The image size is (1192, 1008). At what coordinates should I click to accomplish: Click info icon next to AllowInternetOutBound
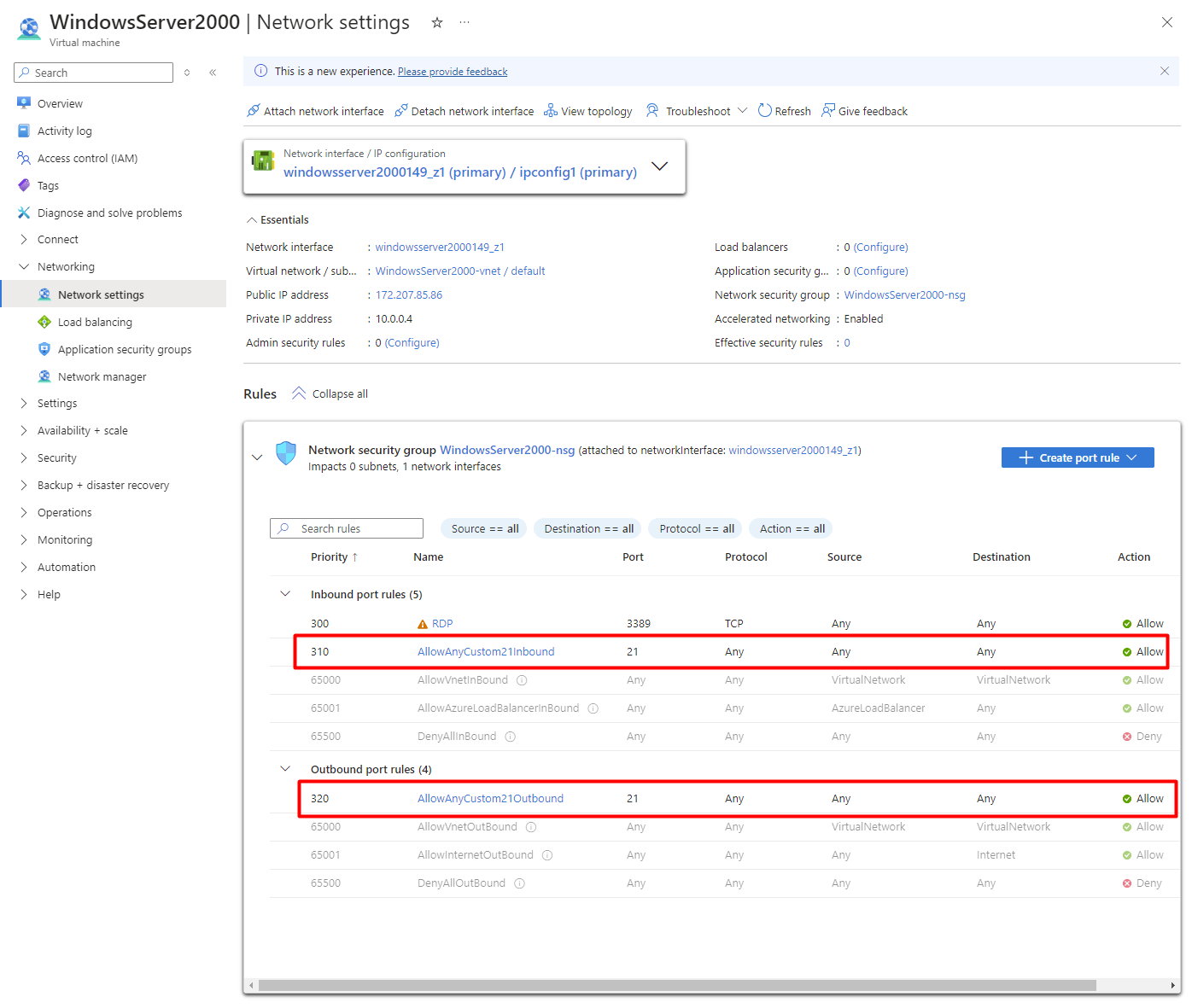pyautogui.click(x=547, y=855)
